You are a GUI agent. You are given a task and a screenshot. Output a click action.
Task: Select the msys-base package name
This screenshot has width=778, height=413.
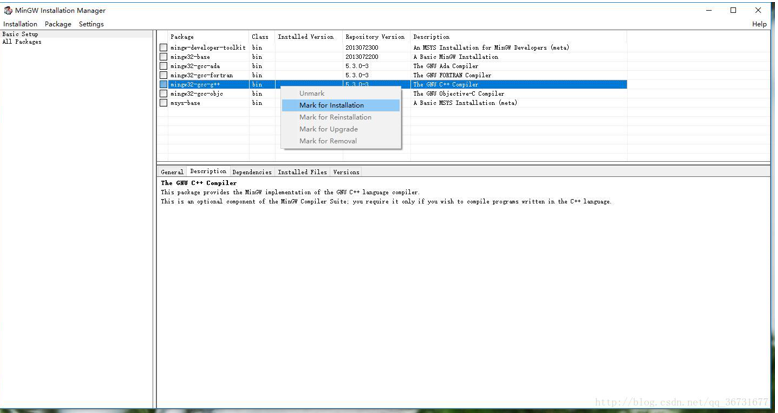(185, 103)
